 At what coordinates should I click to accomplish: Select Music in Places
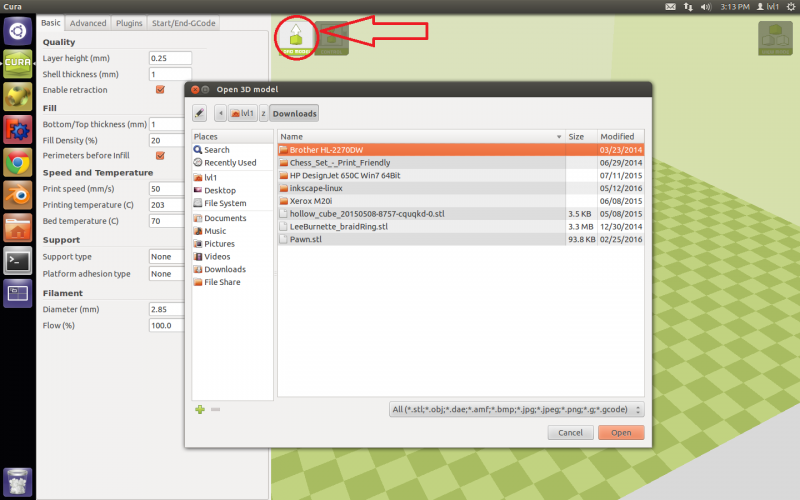pos(233,231)
